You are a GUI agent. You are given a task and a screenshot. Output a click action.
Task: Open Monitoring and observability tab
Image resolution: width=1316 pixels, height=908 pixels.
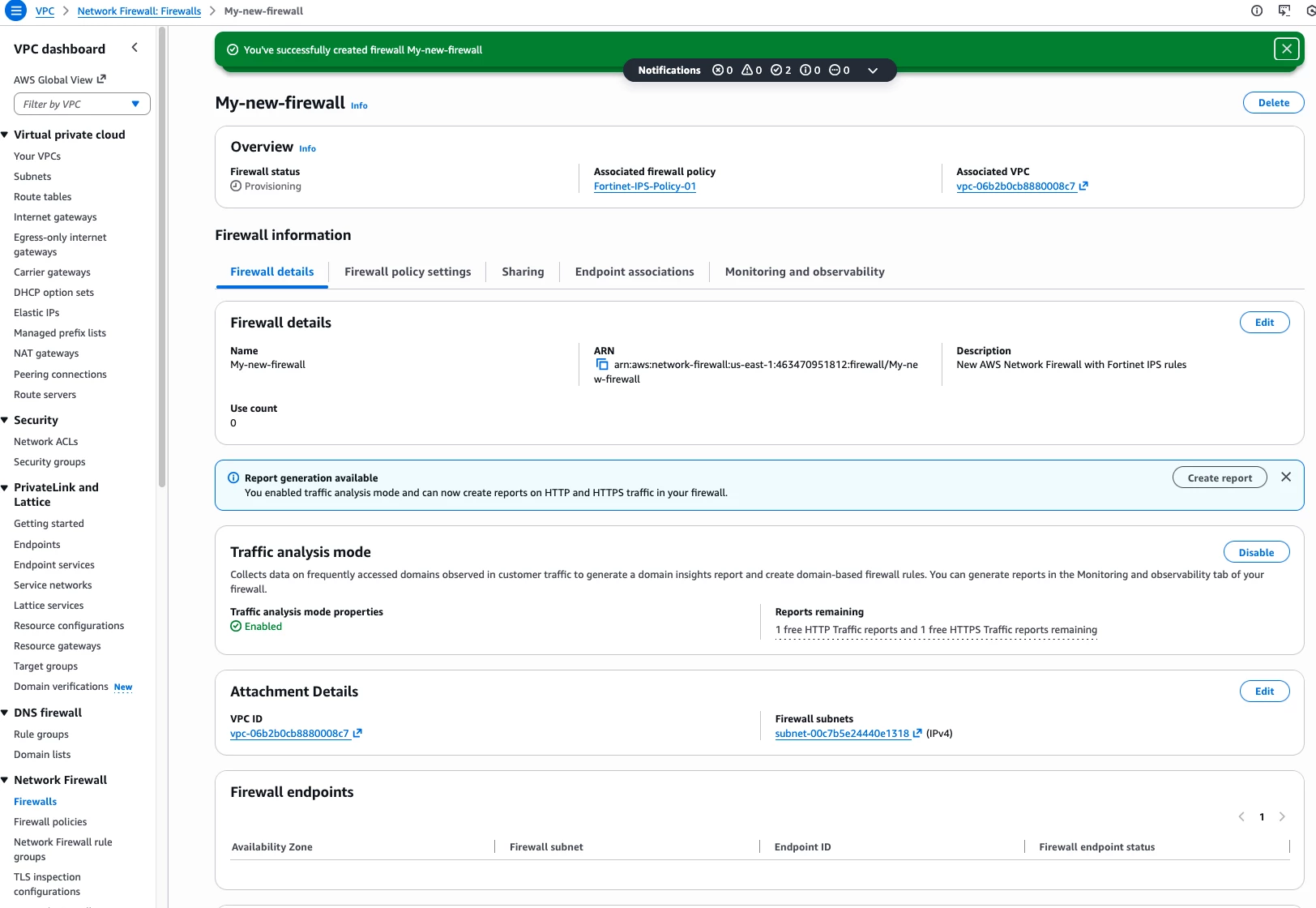click(805, 272)
